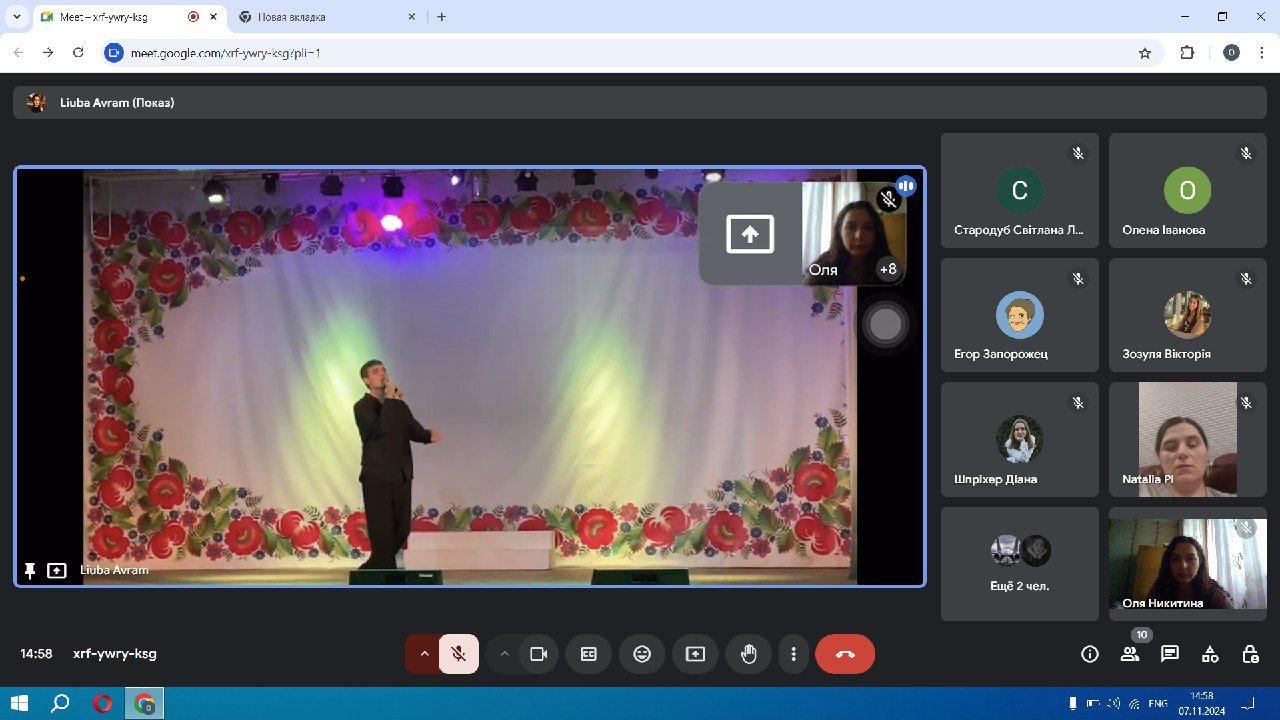Open the tab search dropdown arrow

tap(16, 17)
